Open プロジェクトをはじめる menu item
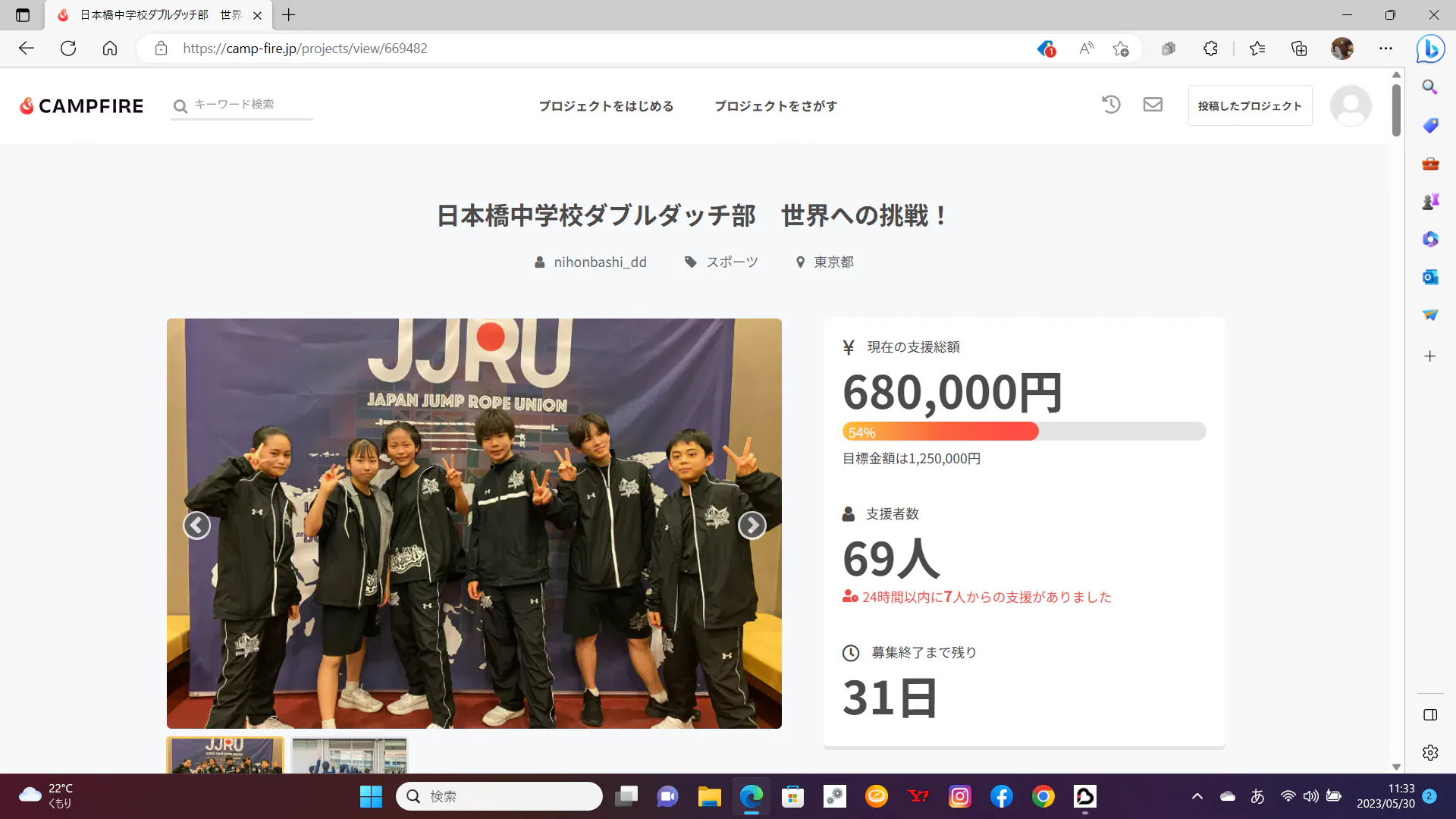This screenshot has height=819, width=1456. click(606, 106)
